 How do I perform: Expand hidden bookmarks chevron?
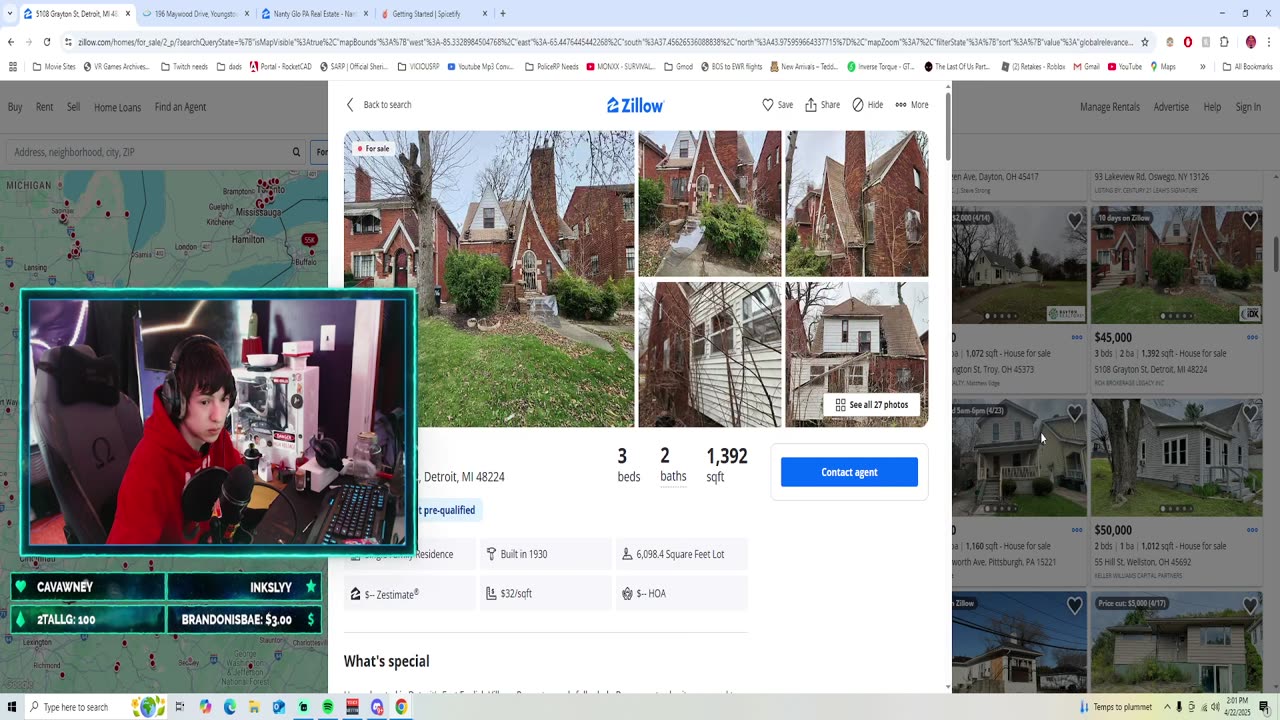coord(1202,67)
